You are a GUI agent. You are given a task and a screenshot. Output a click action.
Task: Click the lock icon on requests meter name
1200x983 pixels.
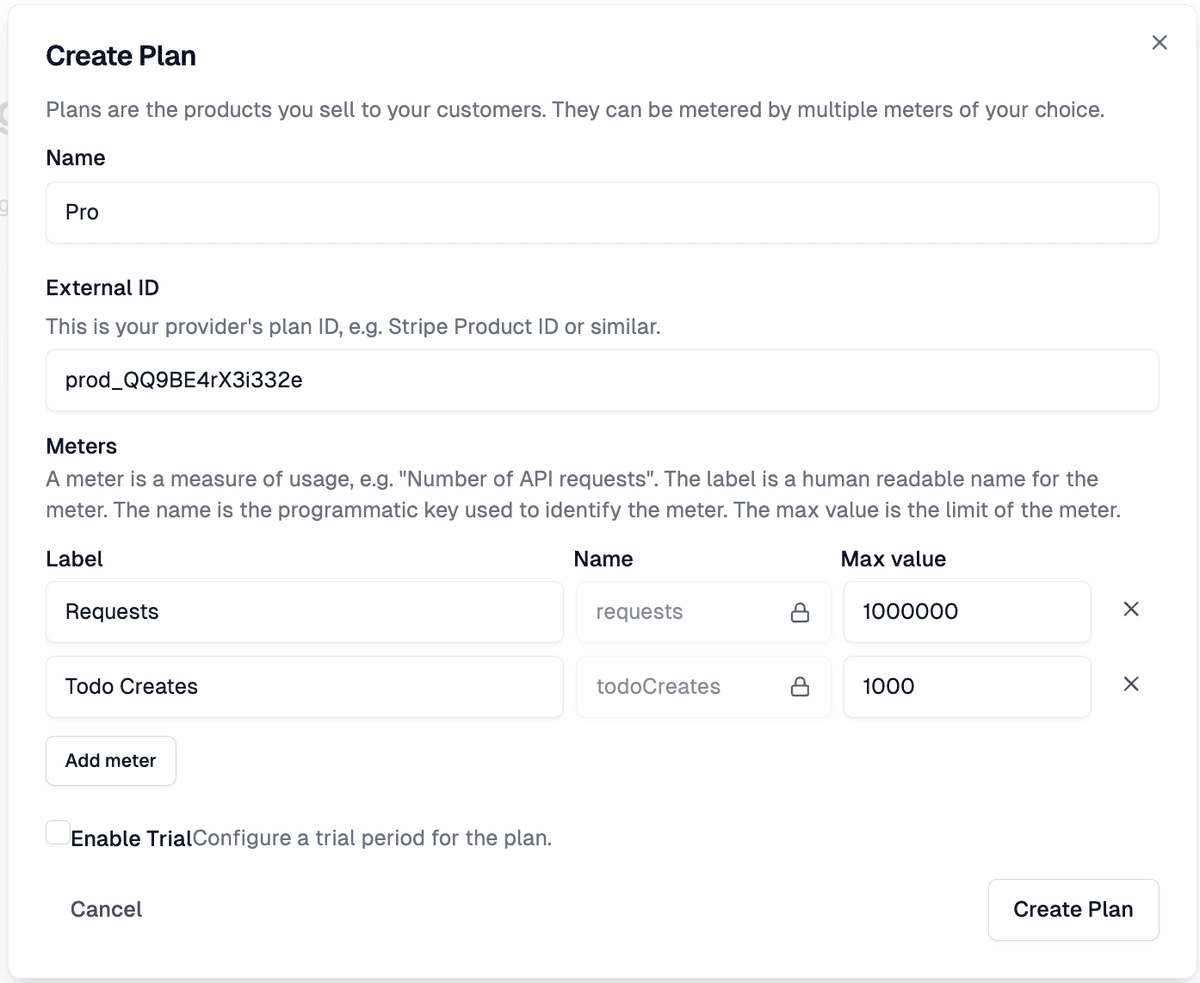(799, 611)
